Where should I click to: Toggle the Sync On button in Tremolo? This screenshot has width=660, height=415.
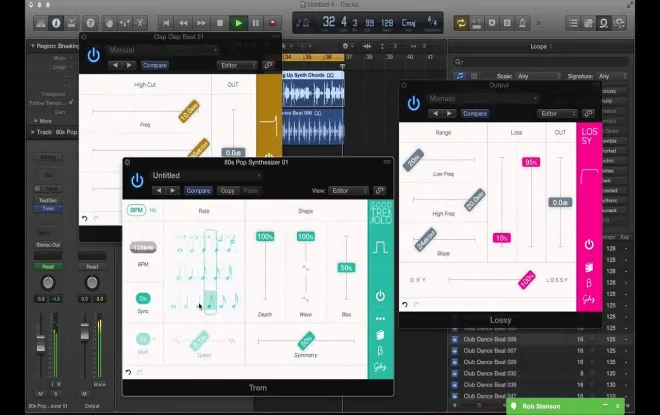coord(143,299)
